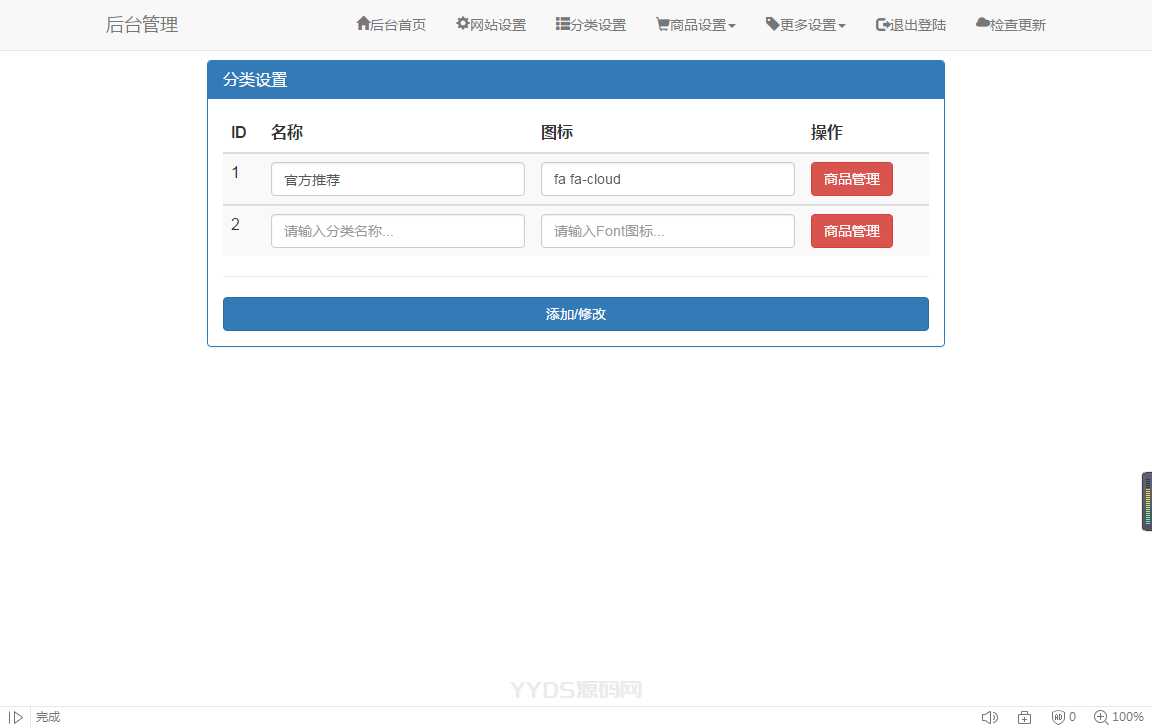
Task: Click the first-aid kit icon in status bar
Action: tap(1024, 717)
